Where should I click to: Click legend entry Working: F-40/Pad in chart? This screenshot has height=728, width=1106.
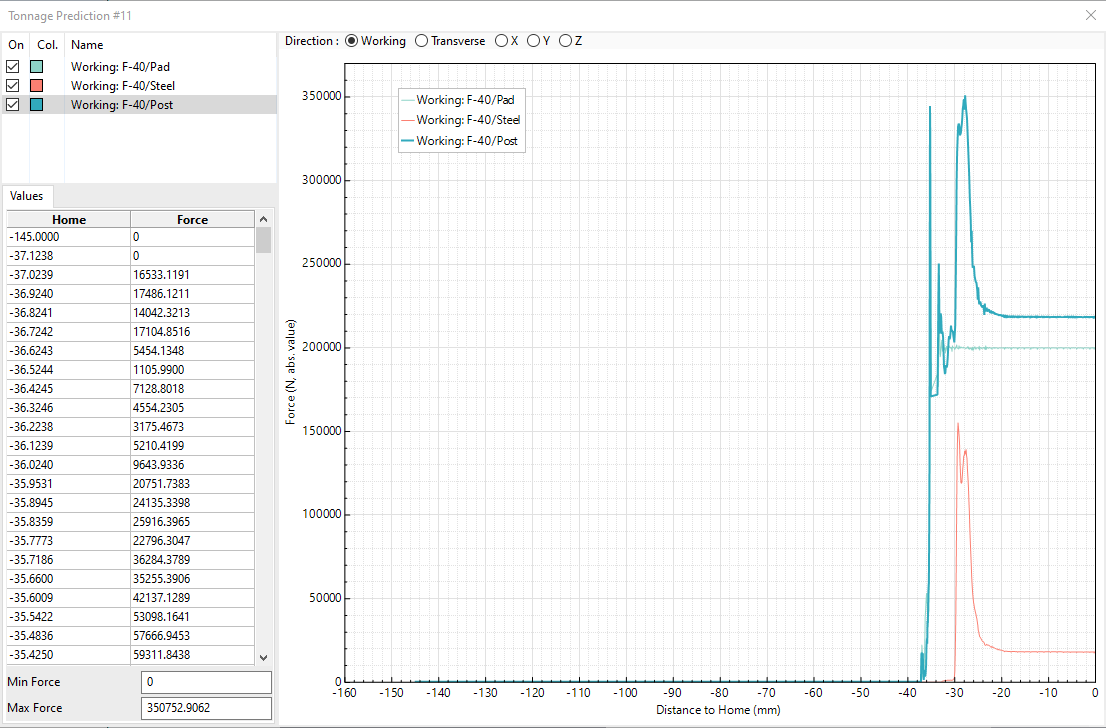(458, 100)
